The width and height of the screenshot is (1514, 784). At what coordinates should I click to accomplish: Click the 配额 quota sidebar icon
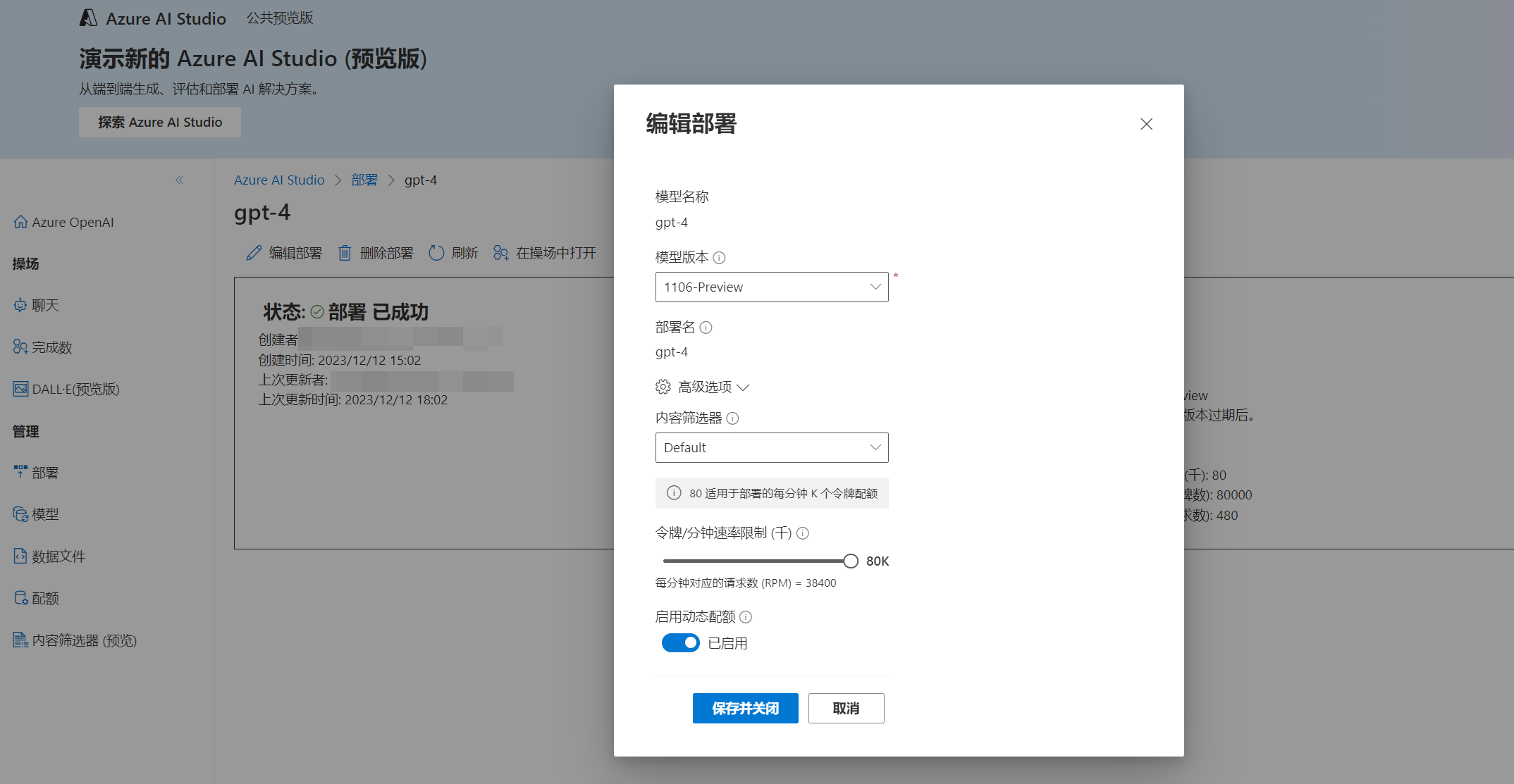click(20, 598)
